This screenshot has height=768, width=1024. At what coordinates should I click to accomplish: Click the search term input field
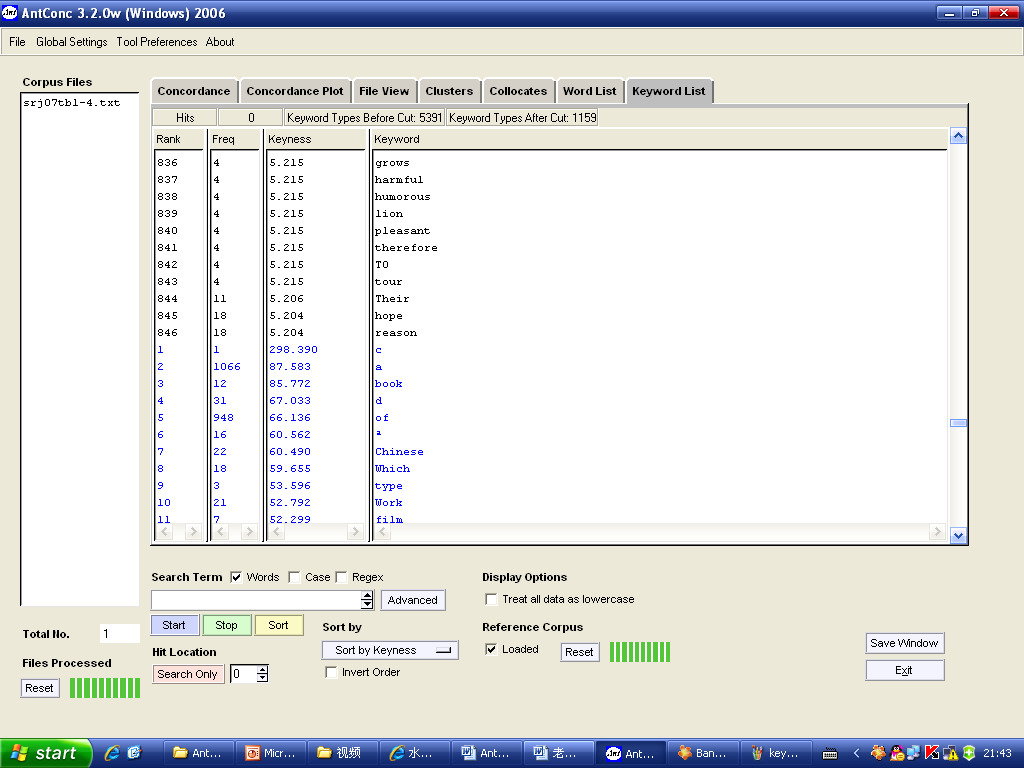click(256, 600)
